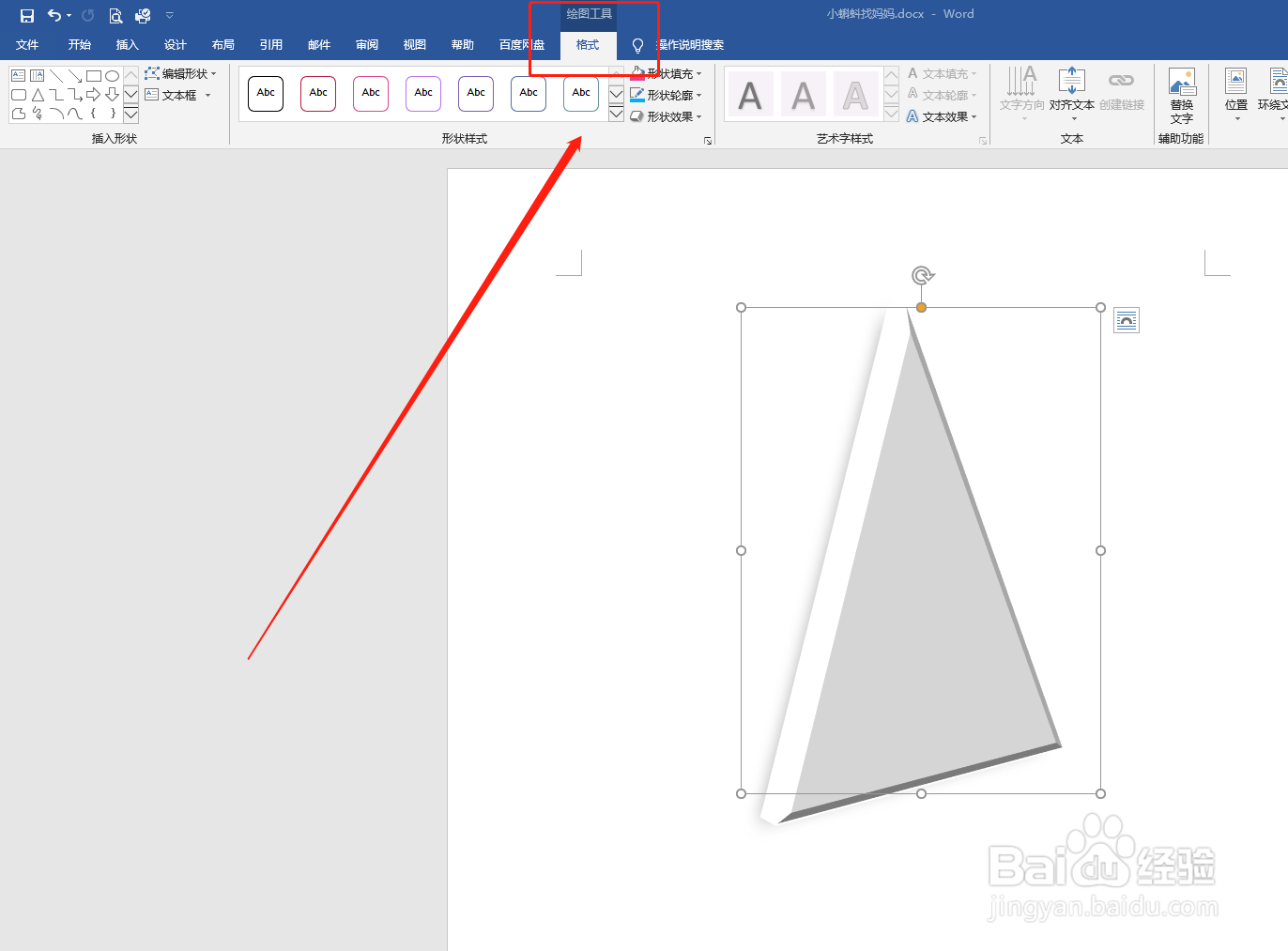
Task: Select the triangle shape in gallery
Action: click(x=38, y=95)
